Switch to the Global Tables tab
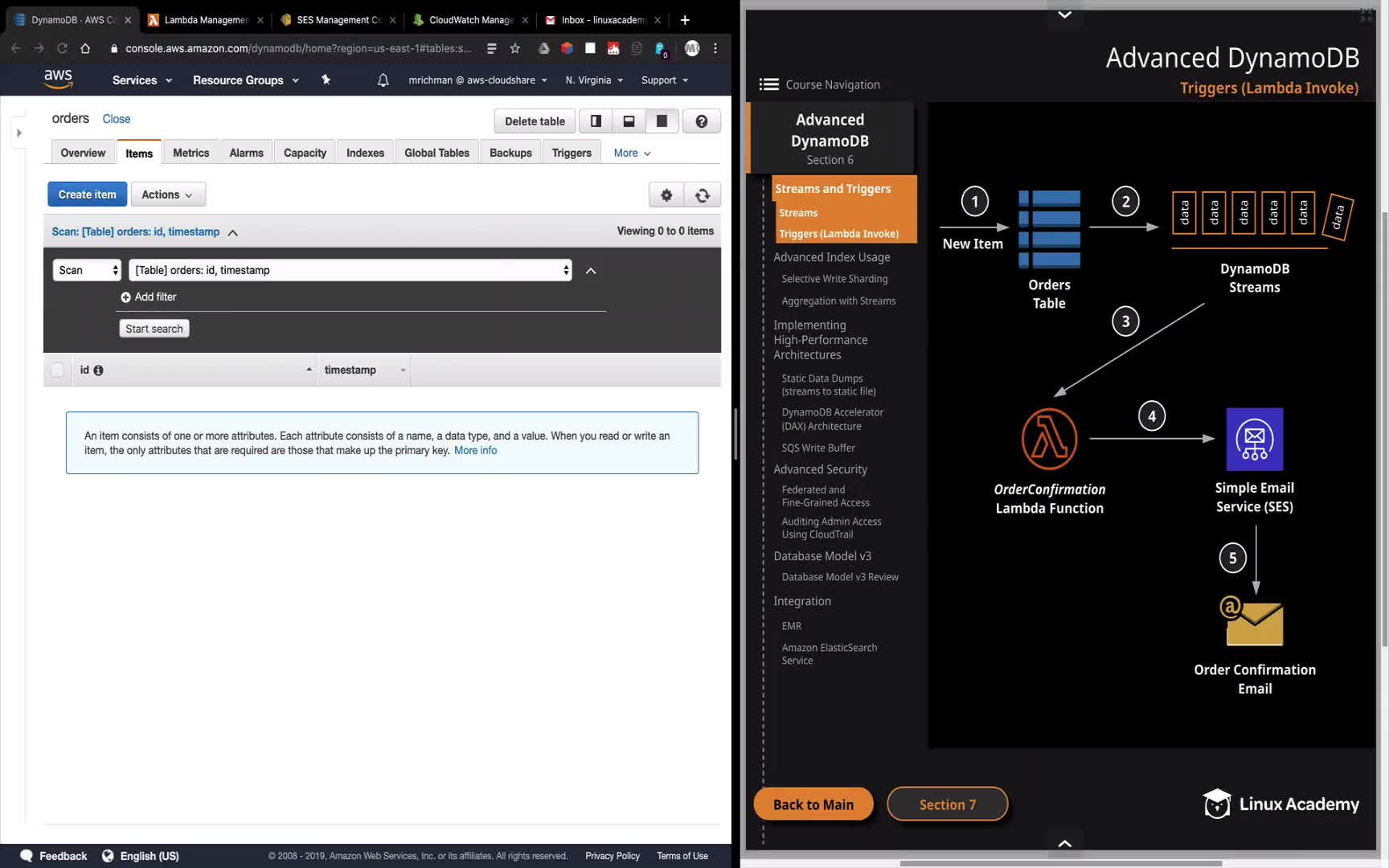The height and width of the screenshot is (868, 1389). pos(436,153)
